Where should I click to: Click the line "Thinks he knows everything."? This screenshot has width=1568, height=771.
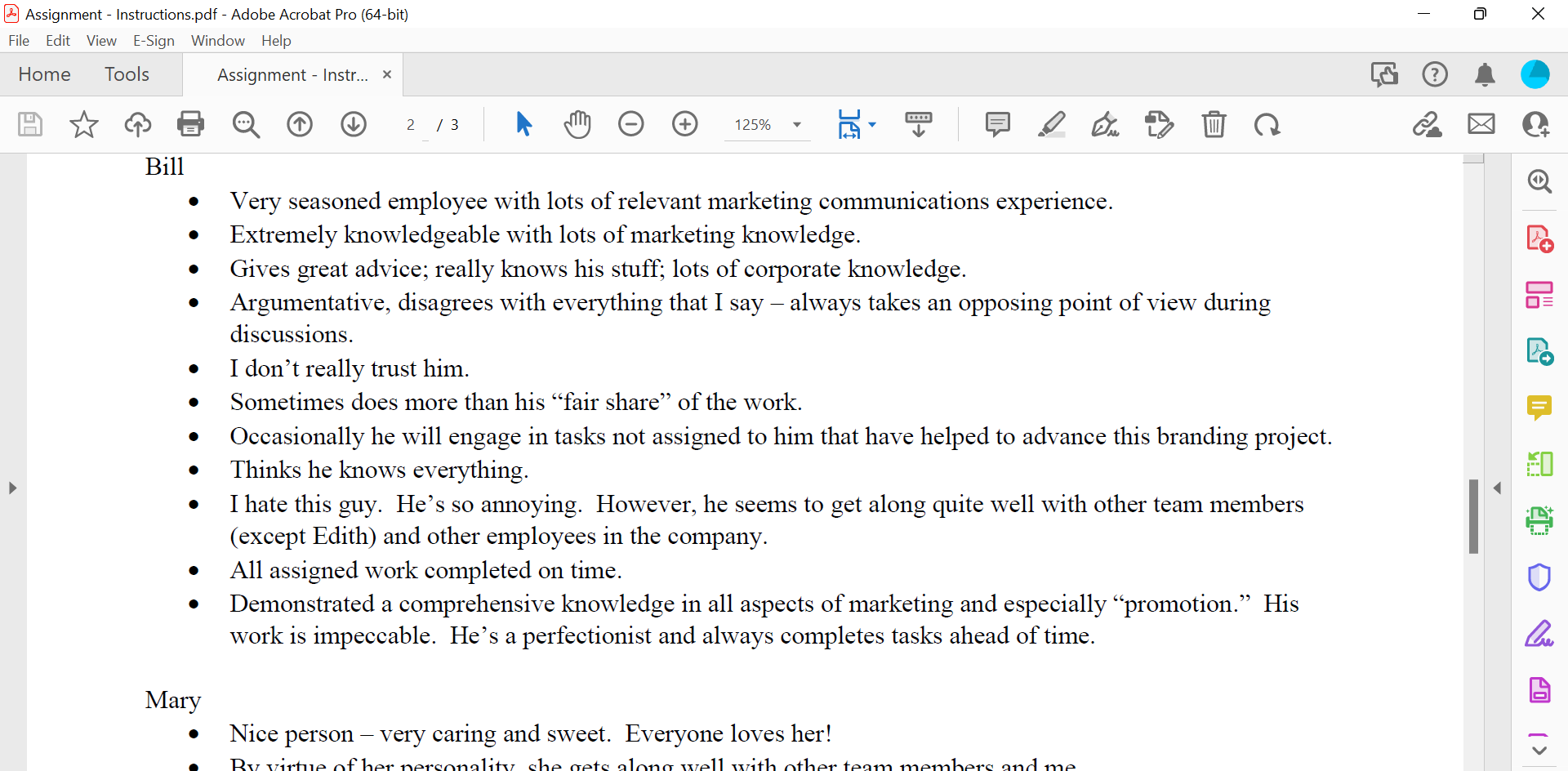coord(379,470)
